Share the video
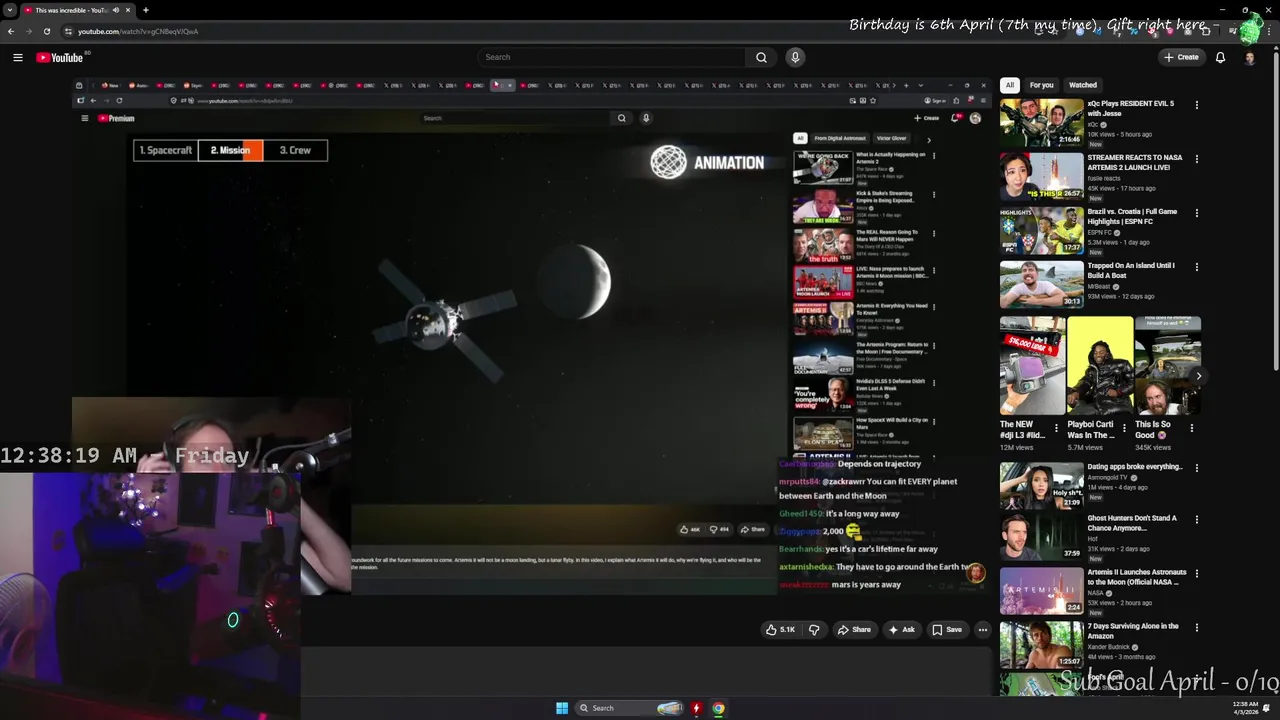1280x720 pixels. [x=854, y=630]
